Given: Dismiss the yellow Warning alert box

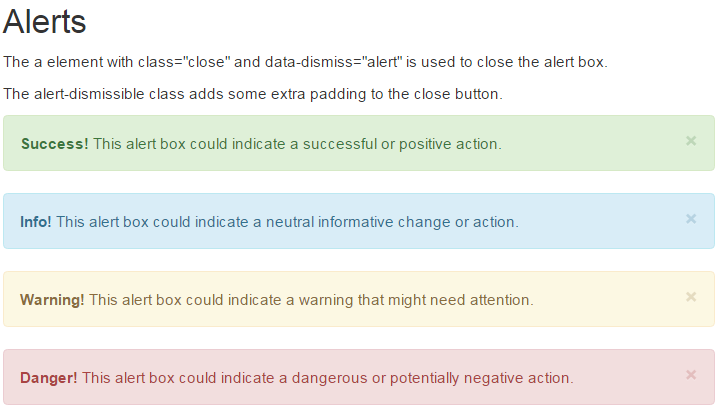Looking at the screenshot, I should pos(690,297).
